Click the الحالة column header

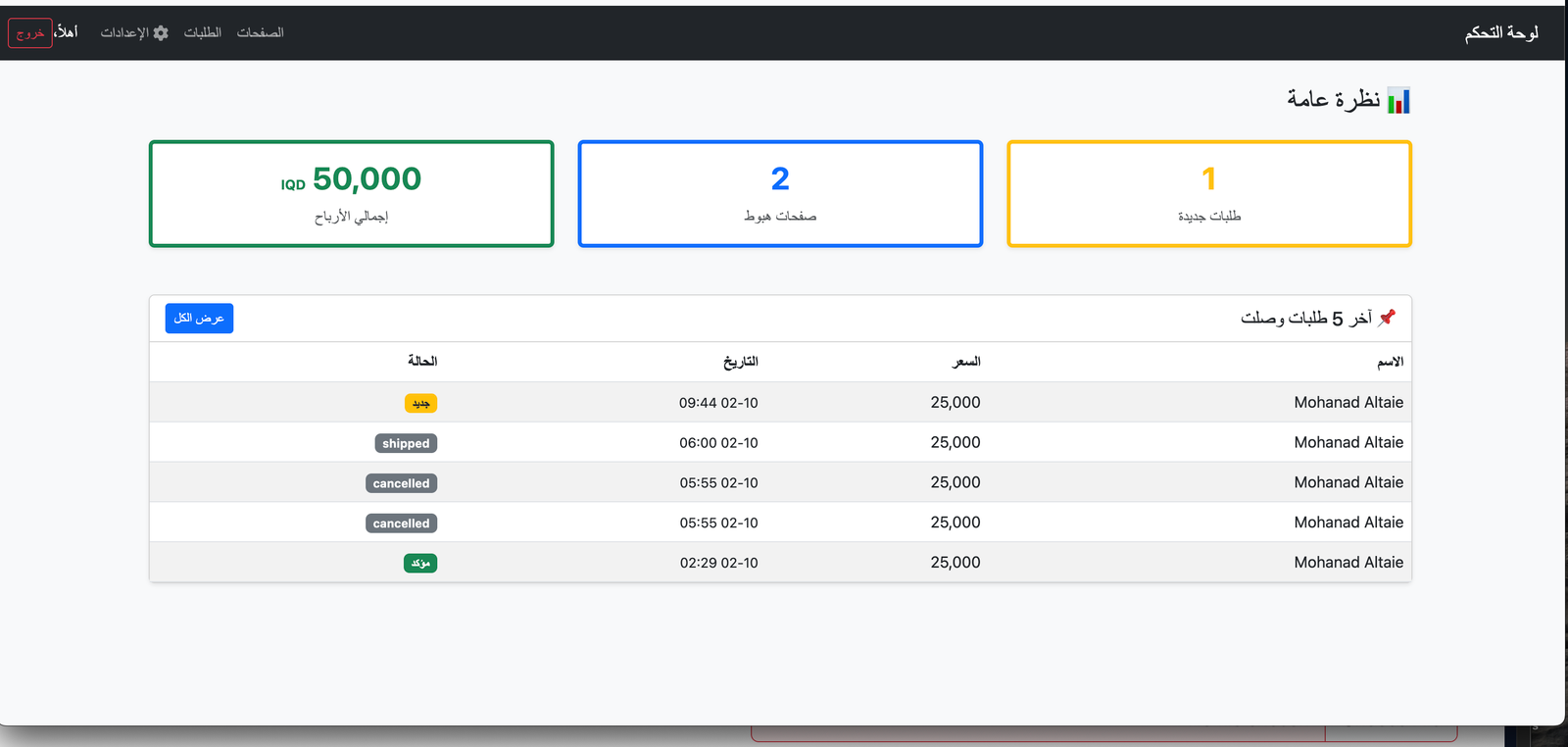[422, 362]
